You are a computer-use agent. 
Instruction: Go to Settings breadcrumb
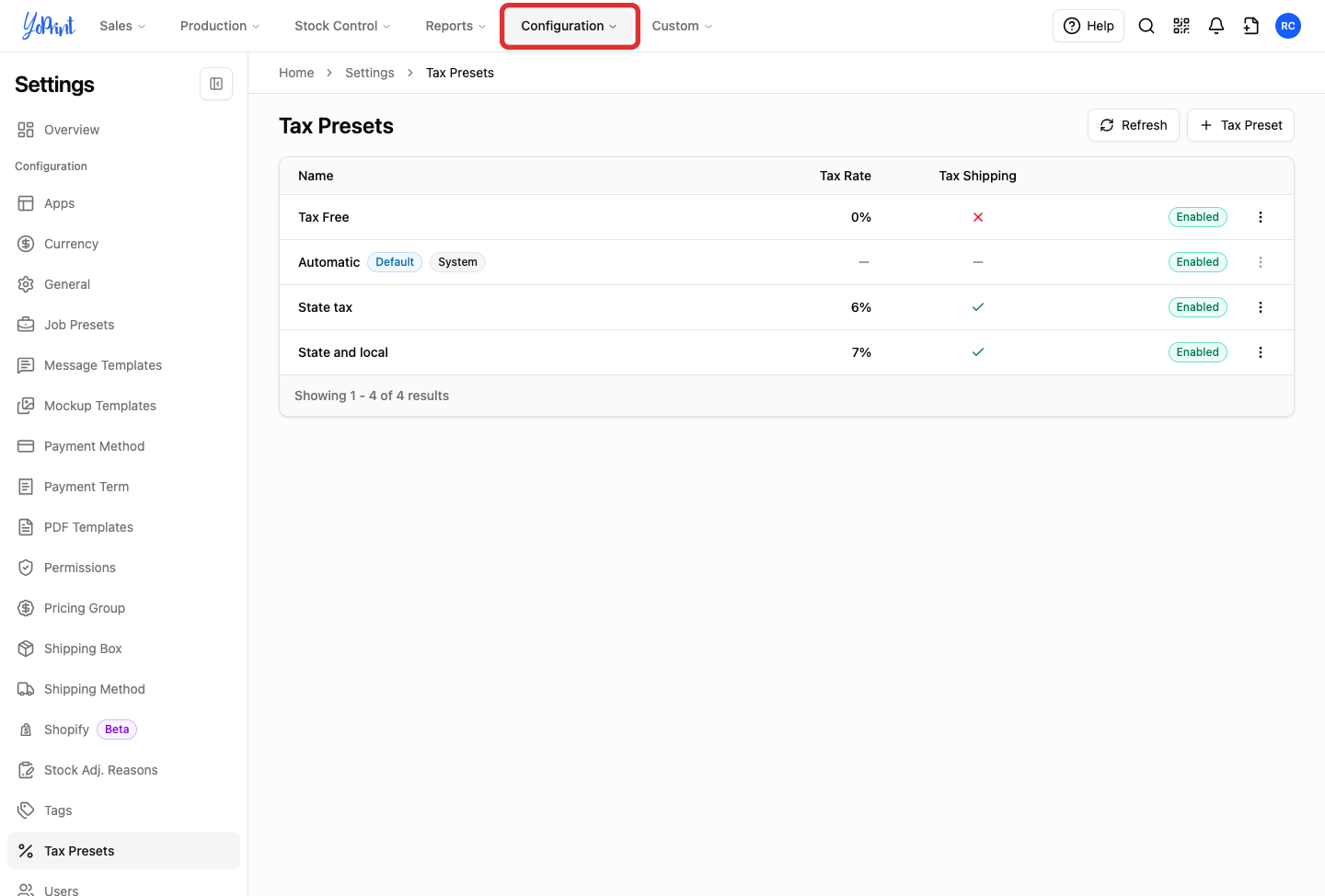(370, 73)
